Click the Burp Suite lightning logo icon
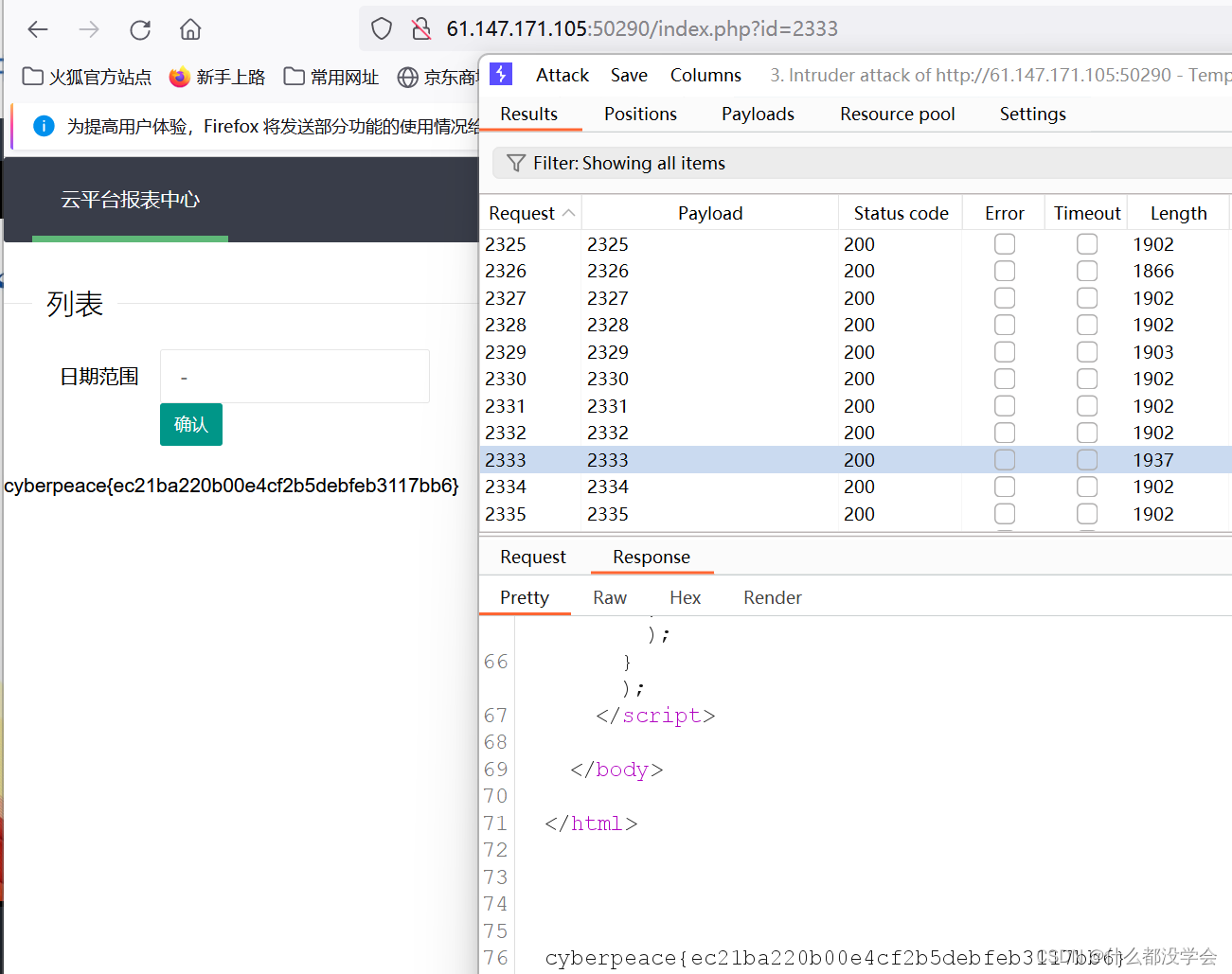The width and height of the screenshot is (1232, 974). (x=501, y=74)
